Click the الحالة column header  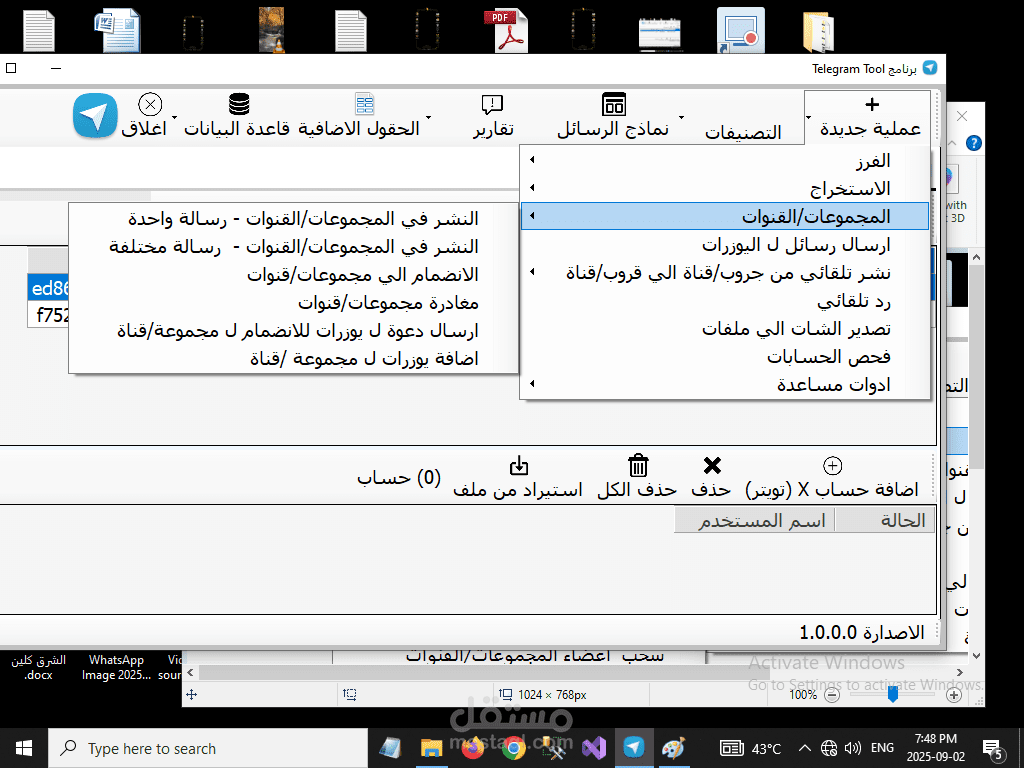[x=884, y=520]
